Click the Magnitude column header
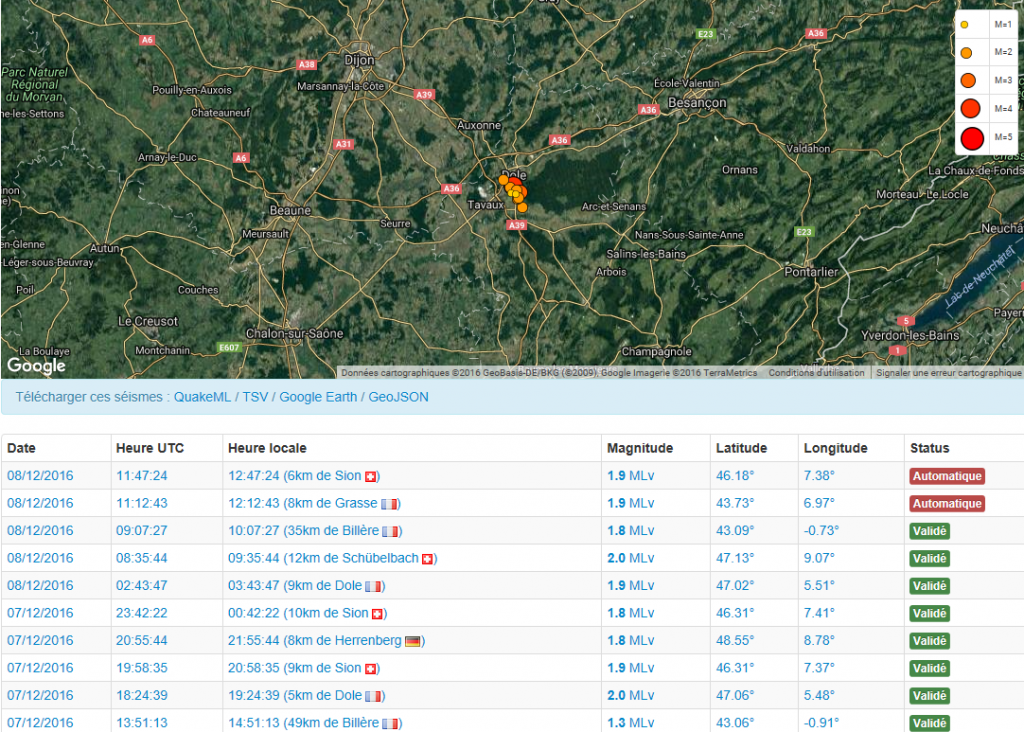The image size is (1024, 732). point(640,448)
